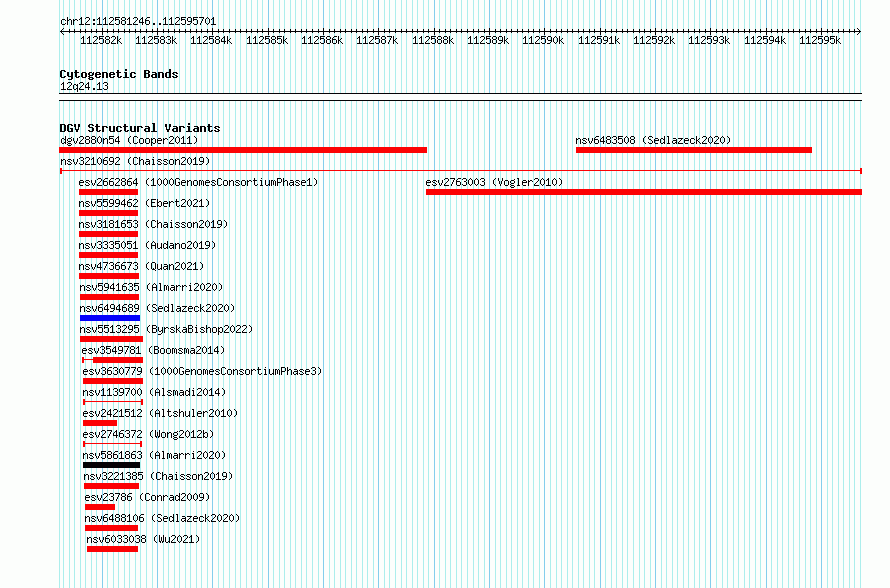Viewport: 890px width, 588px height.
Task: Click nsv4736673 (Quan2021) variant label
Action: (141, 266)
